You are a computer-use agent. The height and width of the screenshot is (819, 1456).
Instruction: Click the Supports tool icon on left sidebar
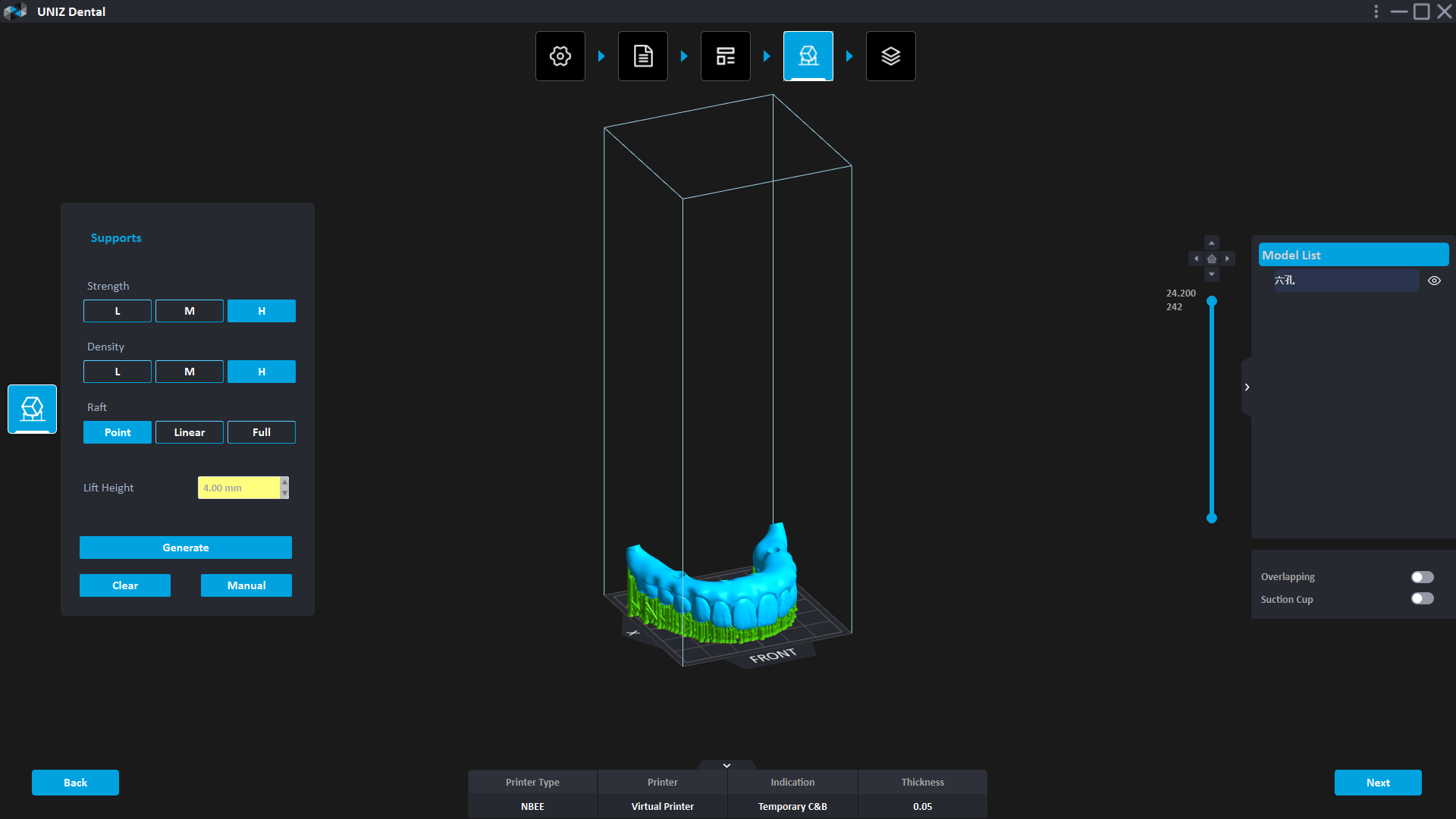[x=32, y=409]
